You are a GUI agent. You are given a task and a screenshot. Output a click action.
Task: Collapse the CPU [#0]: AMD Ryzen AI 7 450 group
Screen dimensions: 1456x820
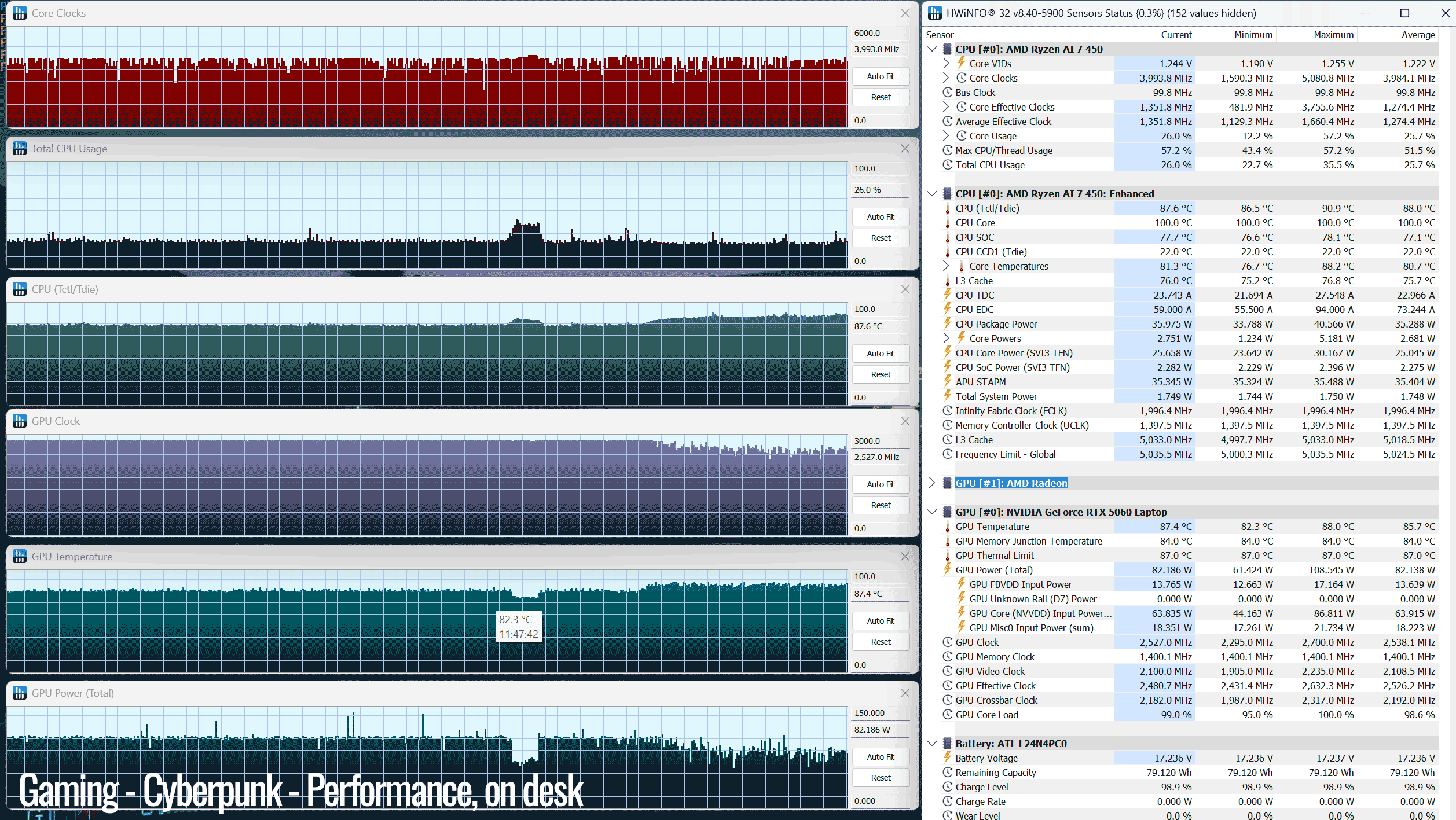[x=932, y=49]
